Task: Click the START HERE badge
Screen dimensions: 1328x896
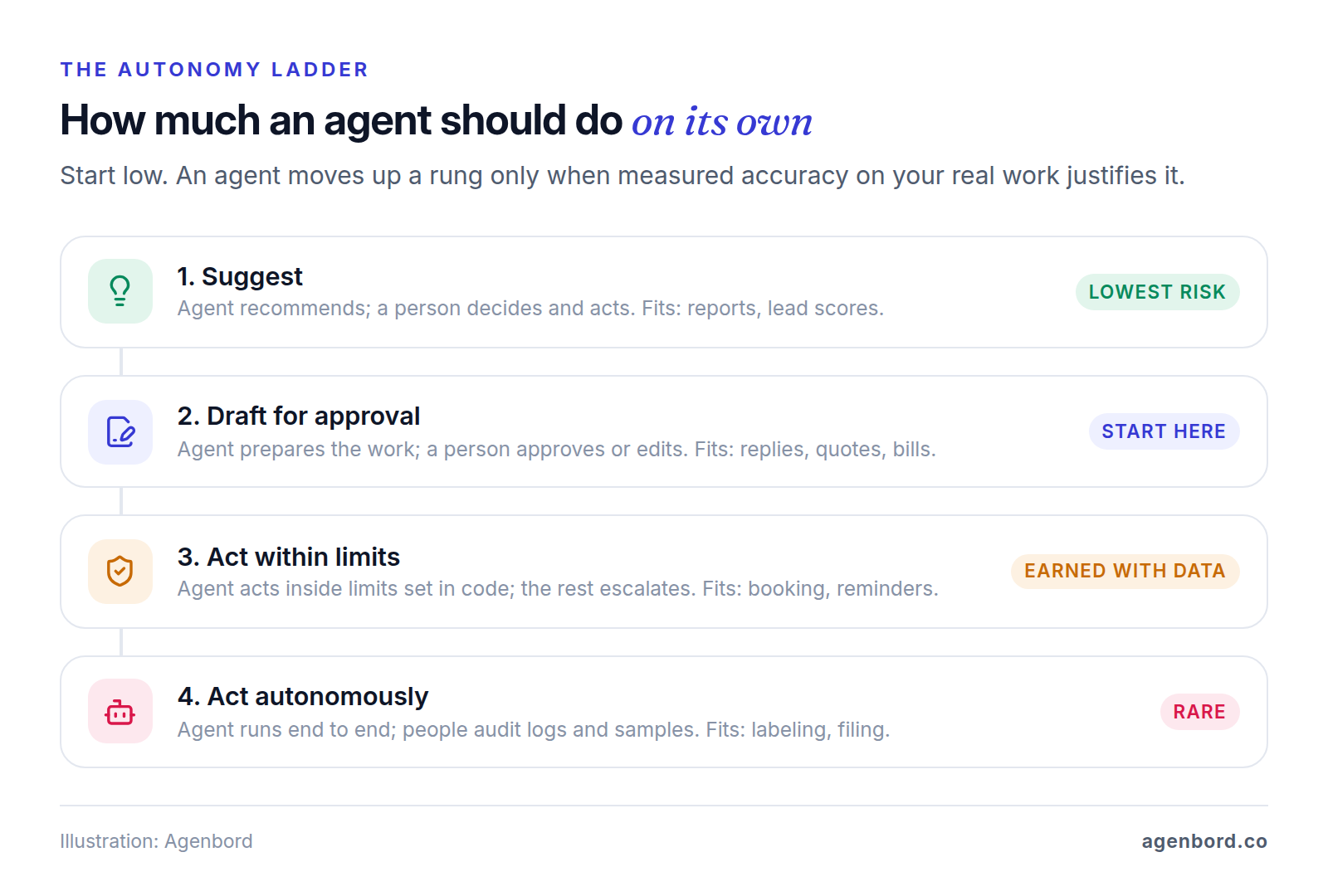Action: click(x=1164, y=431)
